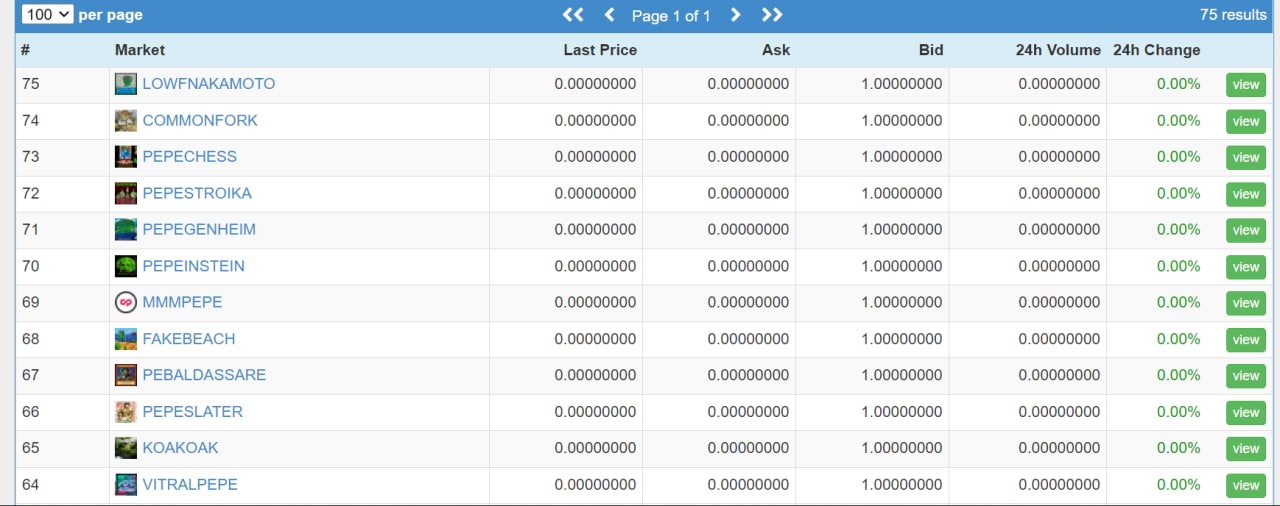
Task: Click PEPEINSTEIN market thumbnail icon
Action: [126, 267]
